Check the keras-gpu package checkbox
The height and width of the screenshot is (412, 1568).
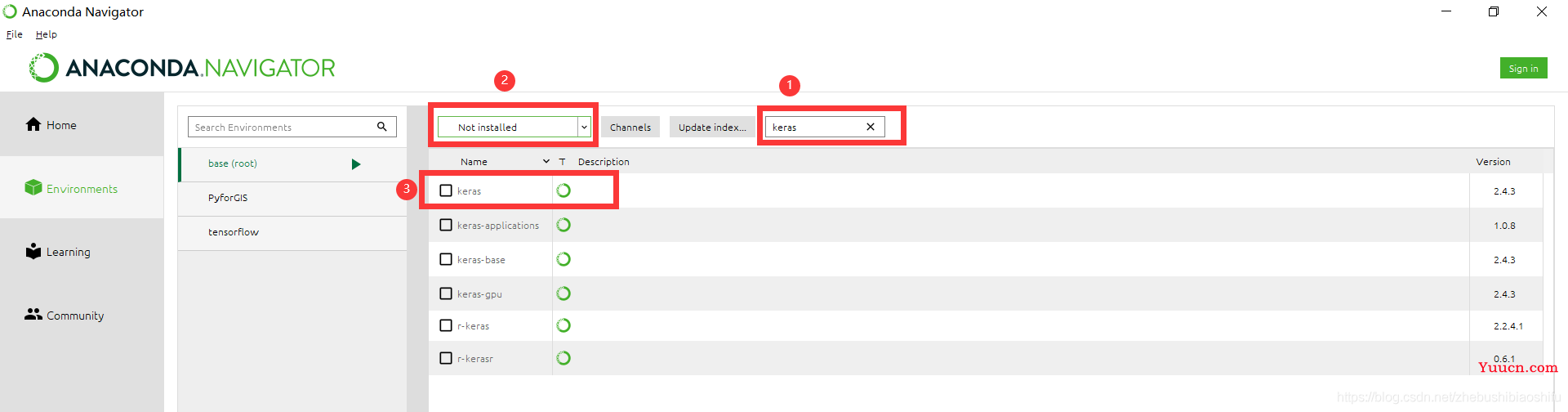pos(446,293)
